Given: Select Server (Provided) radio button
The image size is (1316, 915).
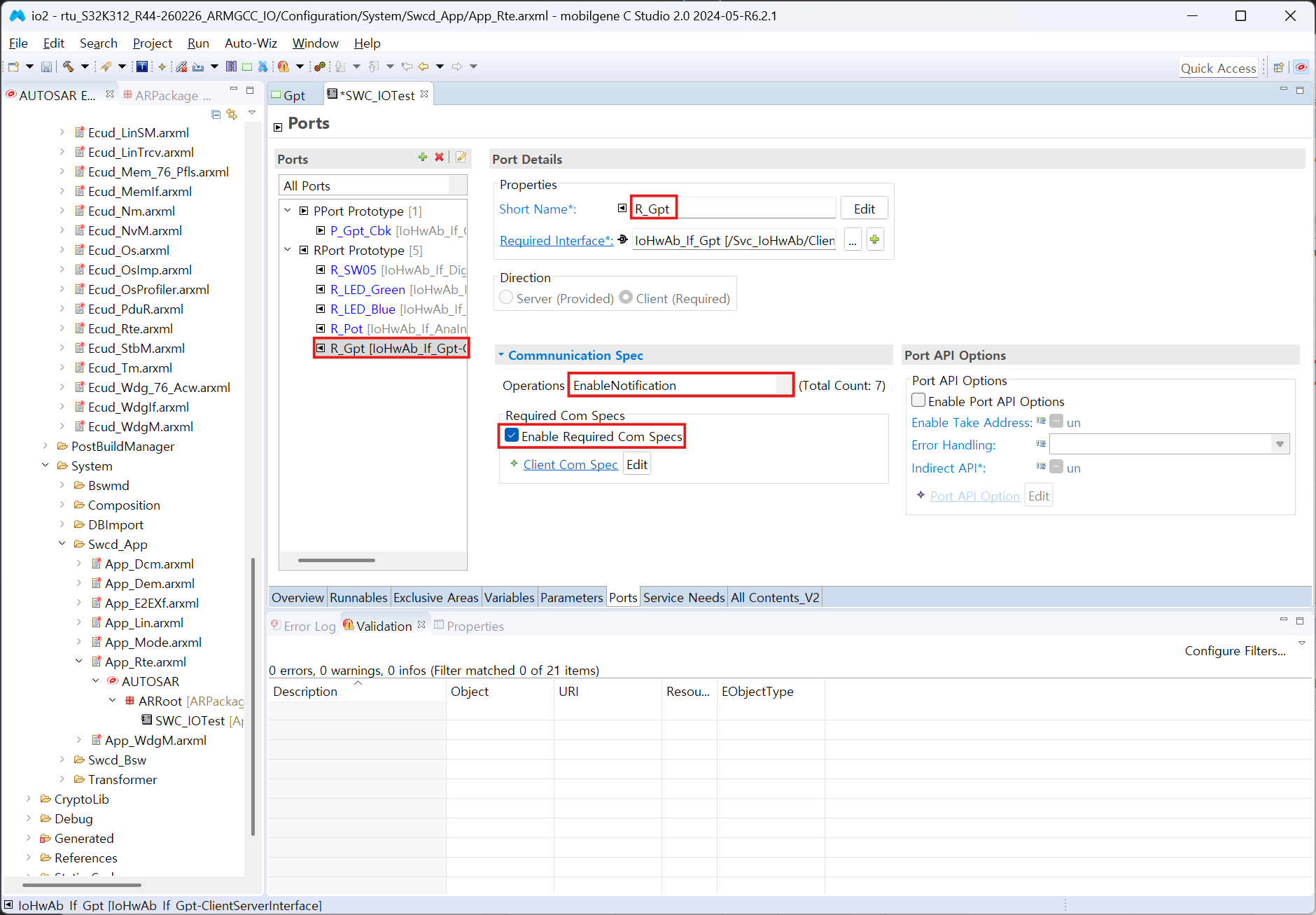Looking at the screenshot, I should tap(506, 298).
